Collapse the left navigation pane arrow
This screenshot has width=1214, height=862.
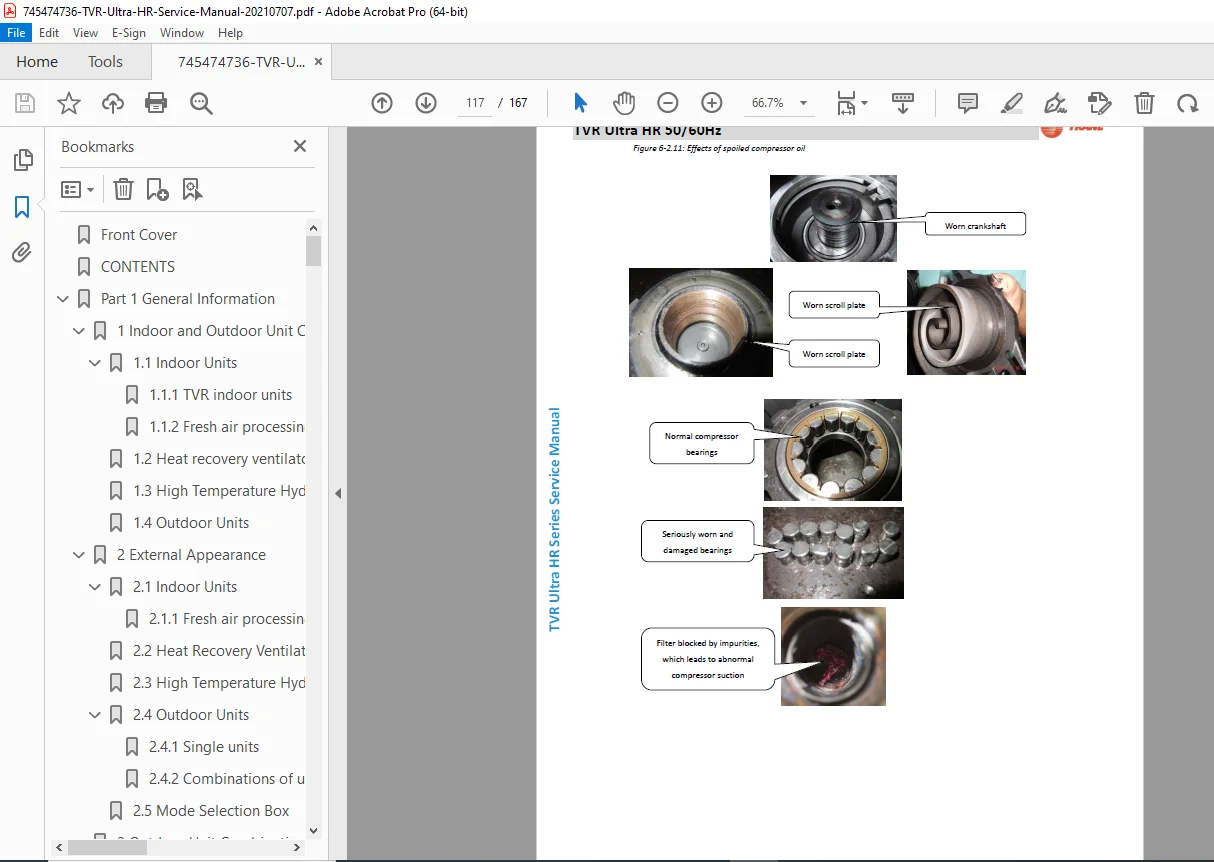pos(337,493)
